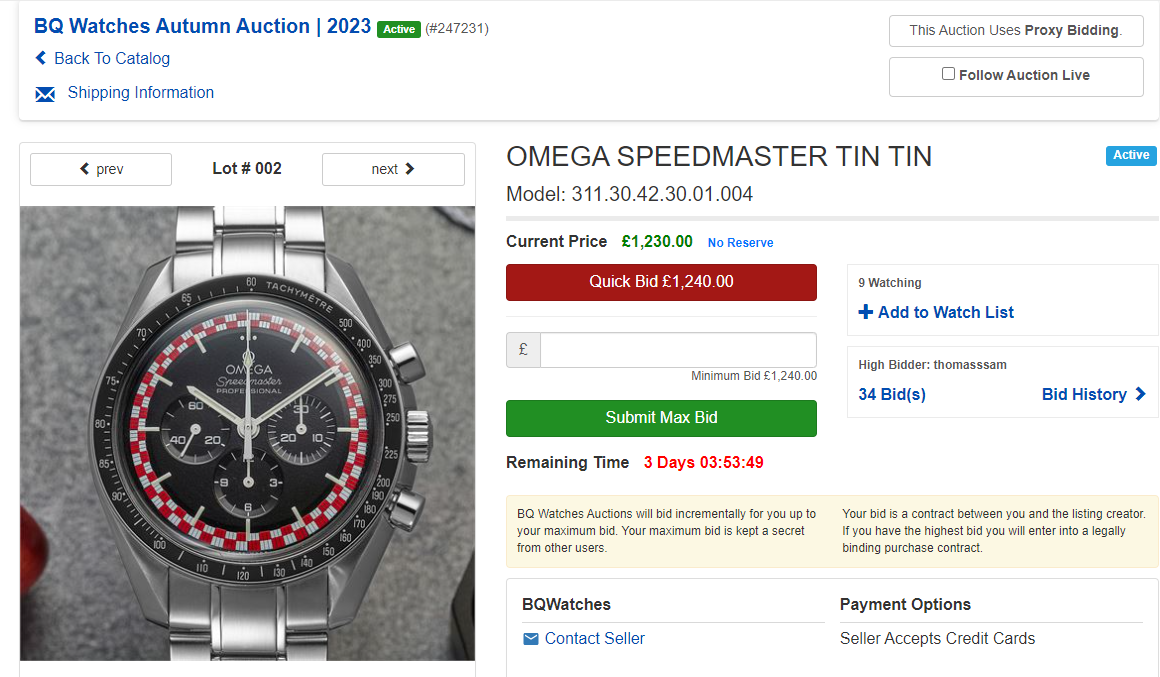Click Add to Watch List link
This screenshot has height=677, width=1160.
(946, 312)
